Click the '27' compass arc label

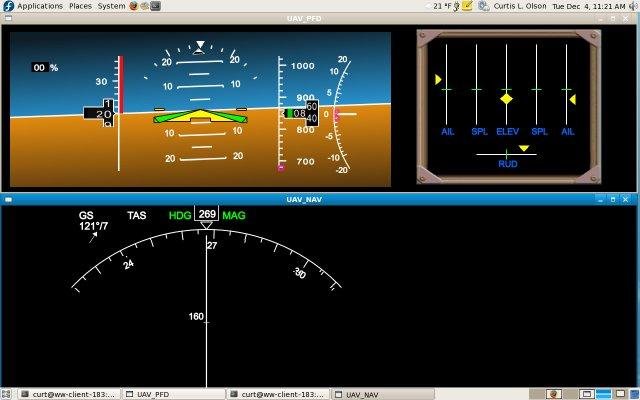[x=212, y=246]
